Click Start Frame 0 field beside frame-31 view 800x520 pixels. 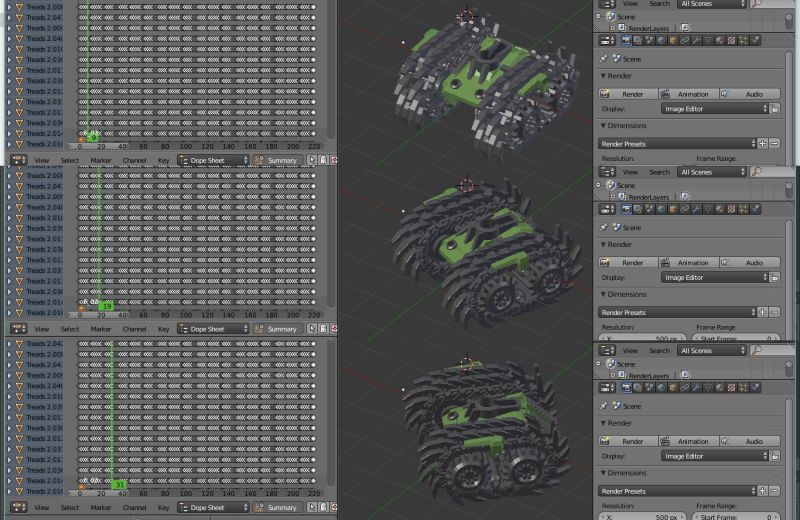pyautogui.click(x=736, y=516)
